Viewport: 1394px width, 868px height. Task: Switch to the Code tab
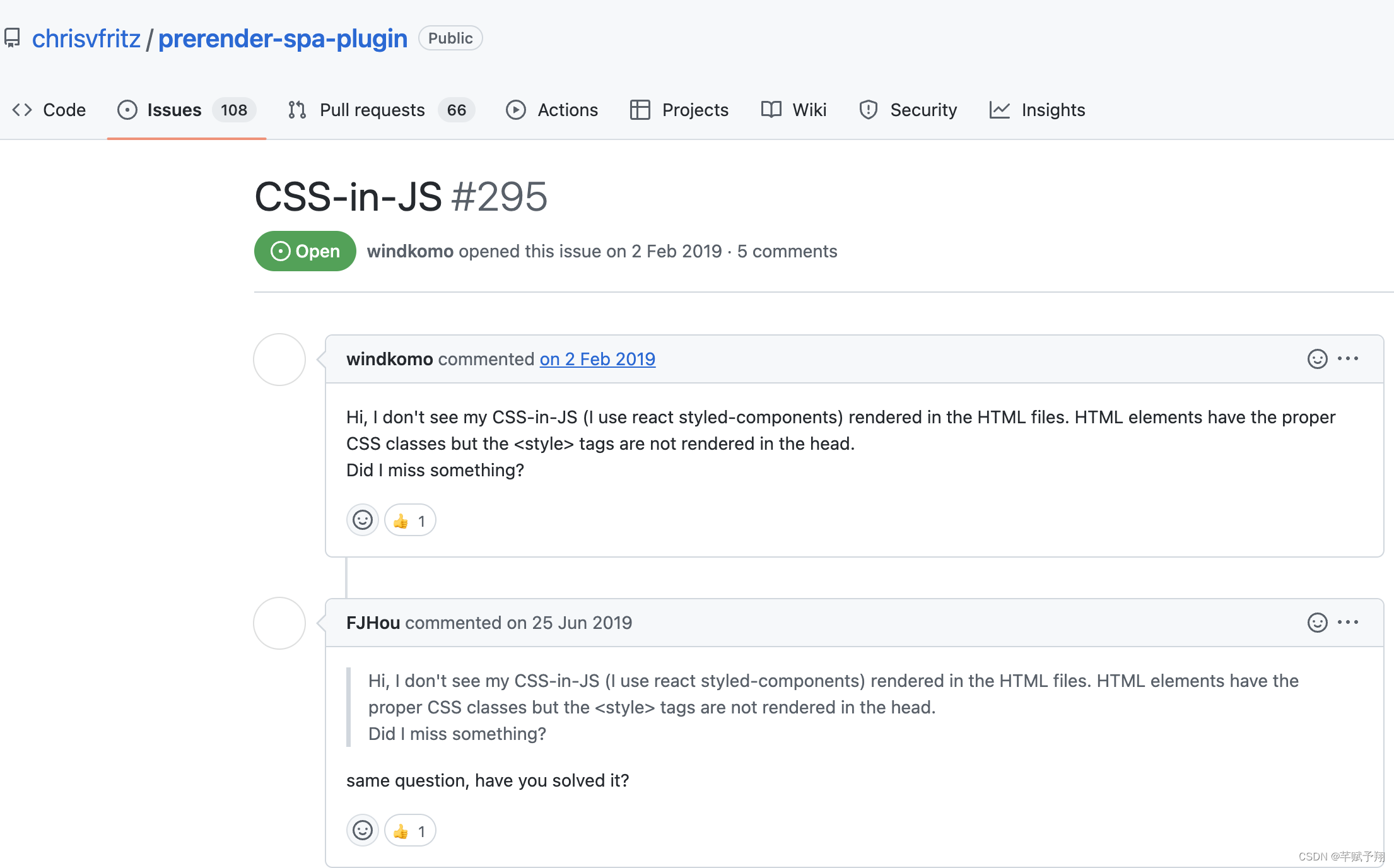(x=49, y=110)
